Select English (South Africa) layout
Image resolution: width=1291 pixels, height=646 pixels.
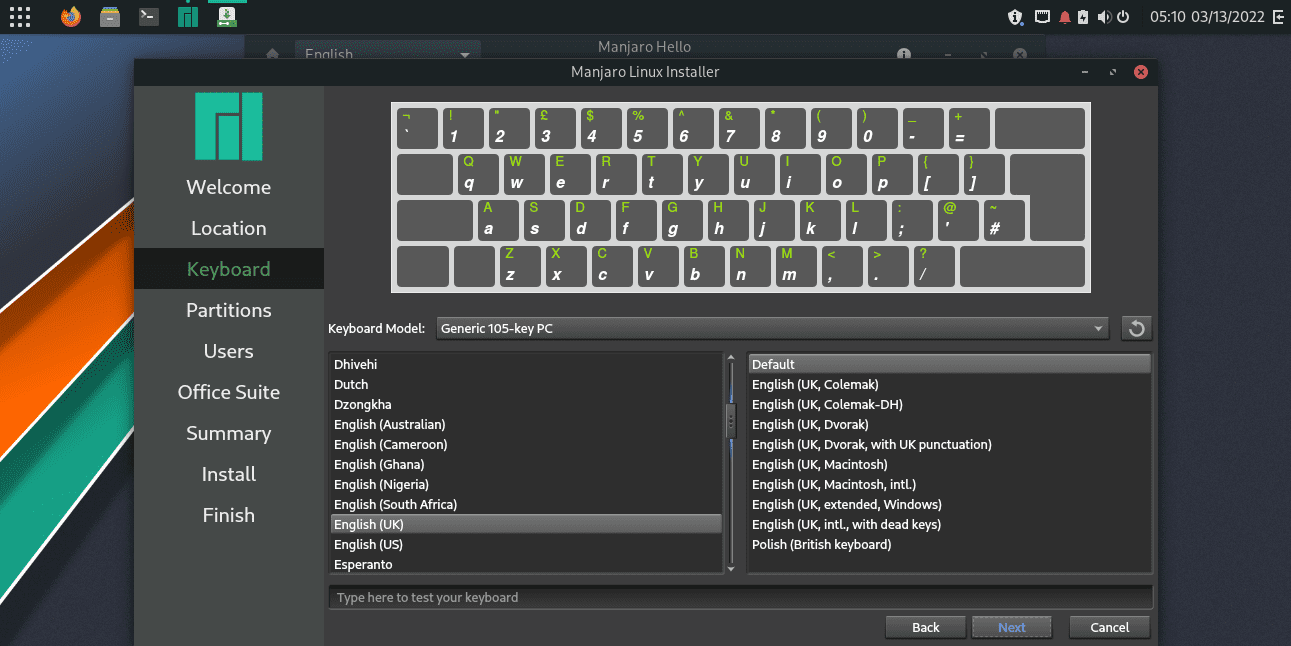tap(526, 504)
